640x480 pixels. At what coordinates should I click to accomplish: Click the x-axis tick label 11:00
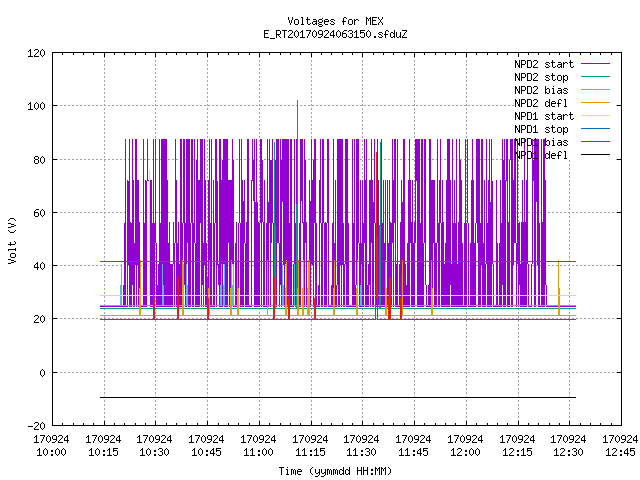(258, 452)
